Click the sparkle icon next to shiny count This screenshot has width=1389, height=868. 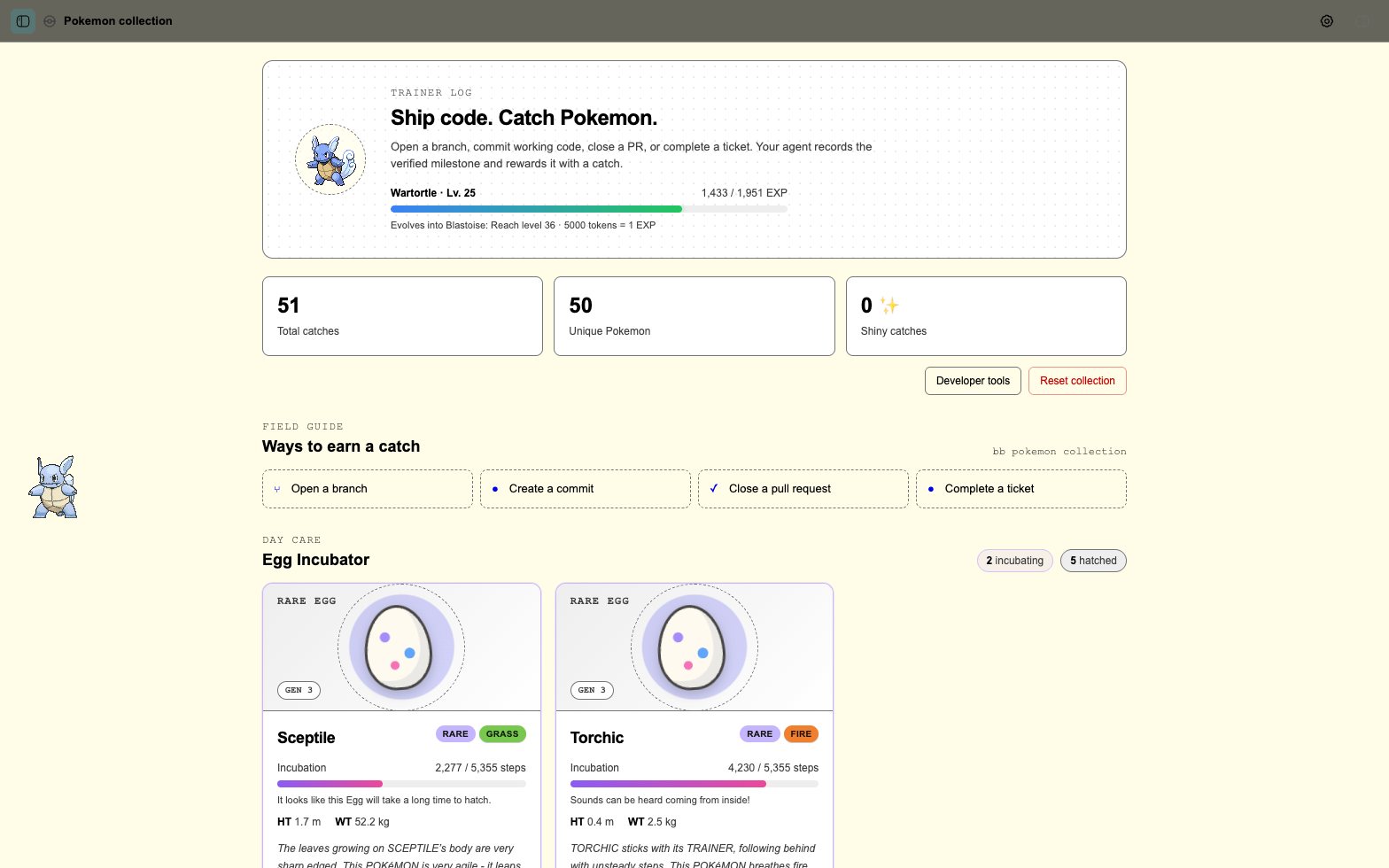[889, 306]
